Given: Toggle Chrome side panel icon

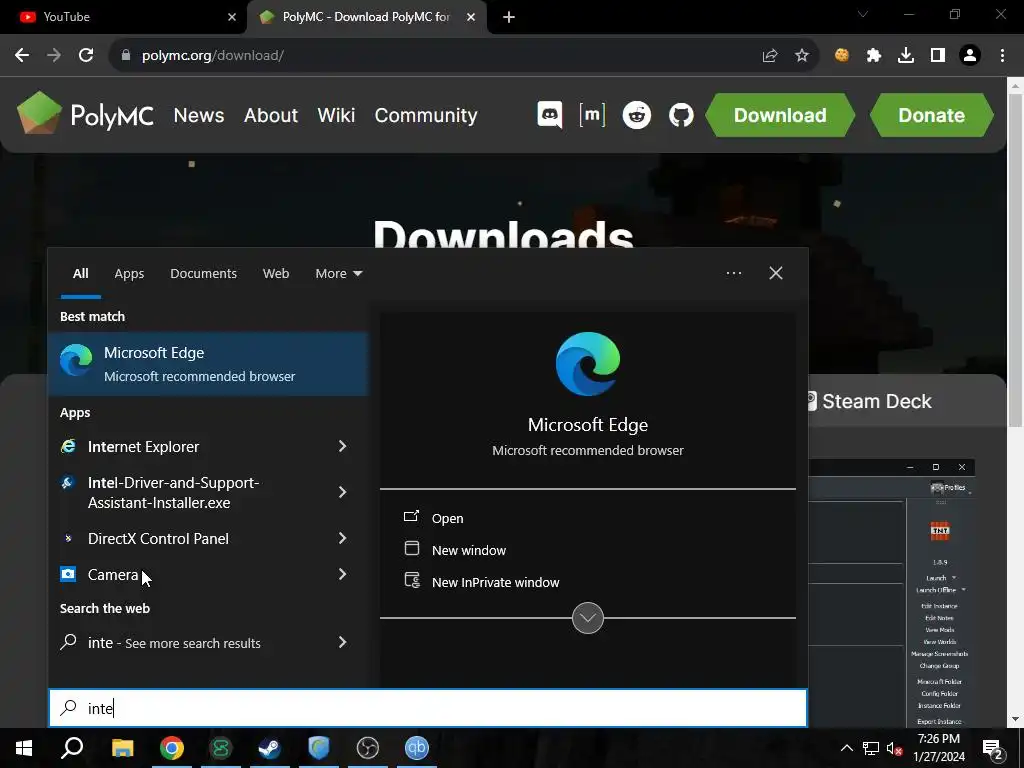Looking at the screenshot, I should (938, 56).
